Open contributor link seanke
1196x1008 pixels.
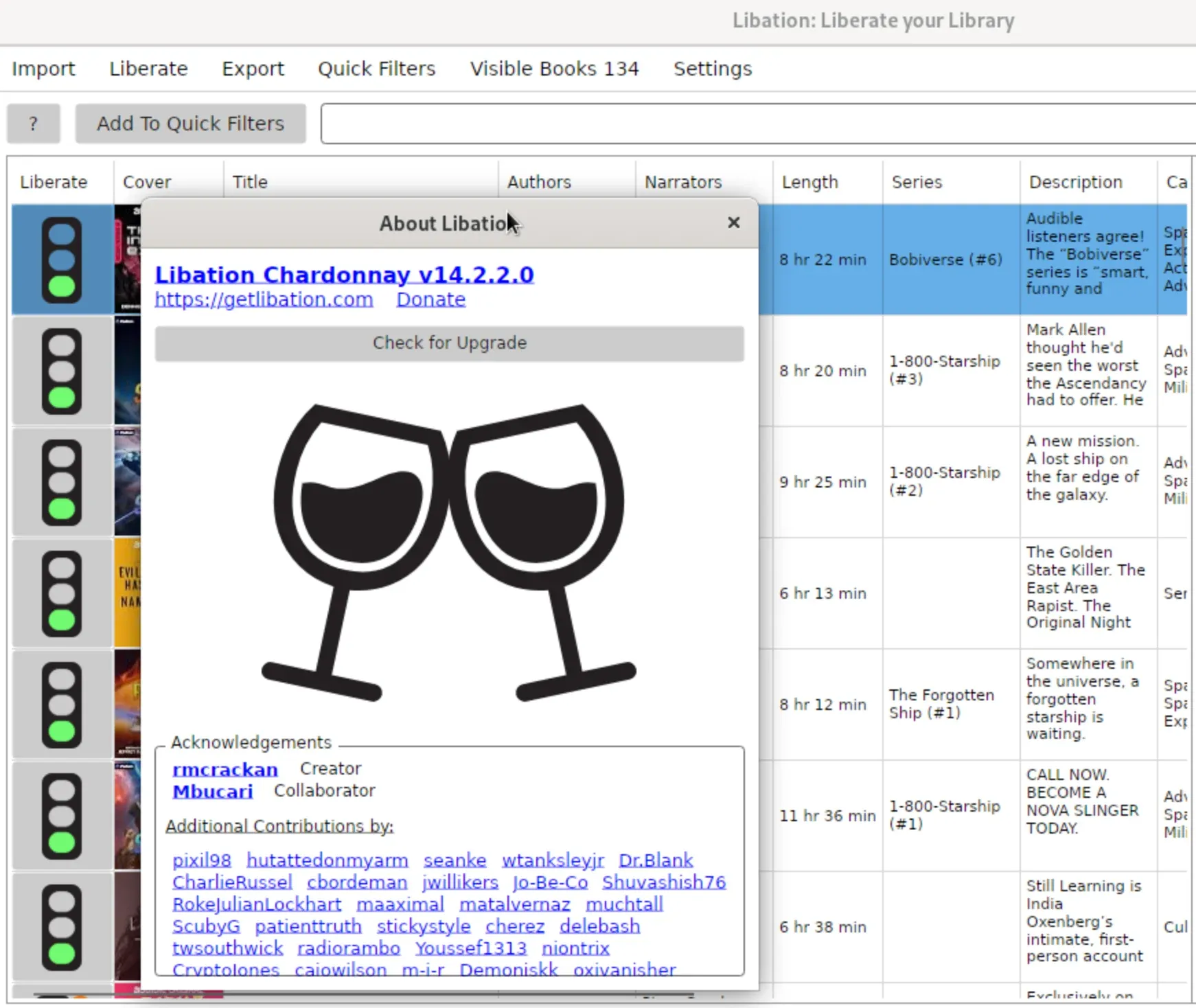(455, 860)
